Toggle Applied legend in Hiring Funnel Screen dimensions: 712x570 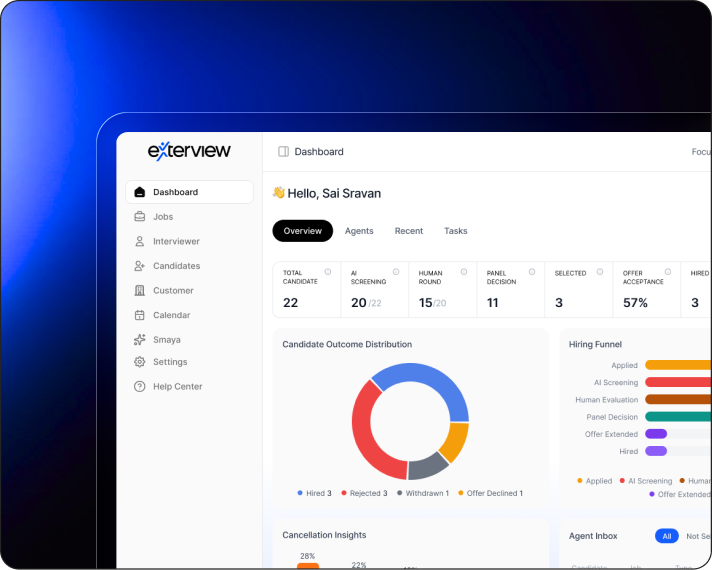point(594,481)
